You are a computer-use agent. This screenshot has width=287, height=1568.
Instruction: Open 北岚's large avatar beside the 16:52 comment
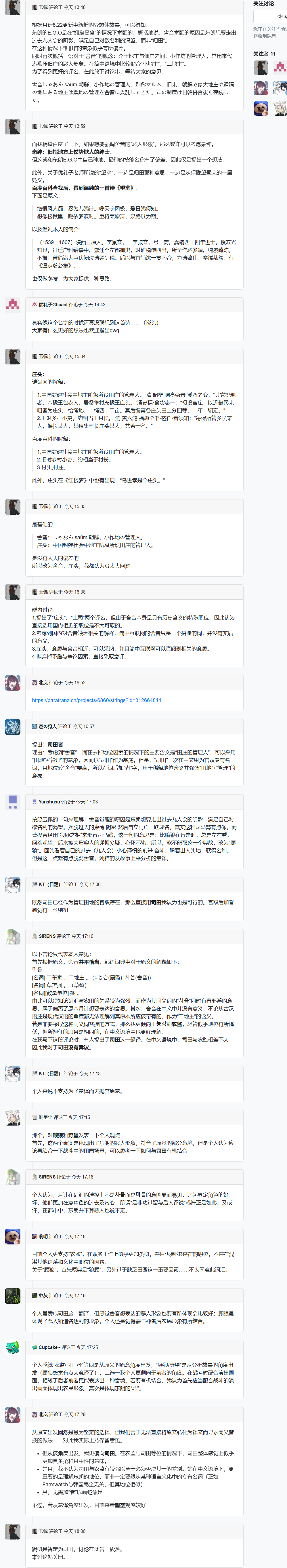pyautogui.click(x=13, y=682)
